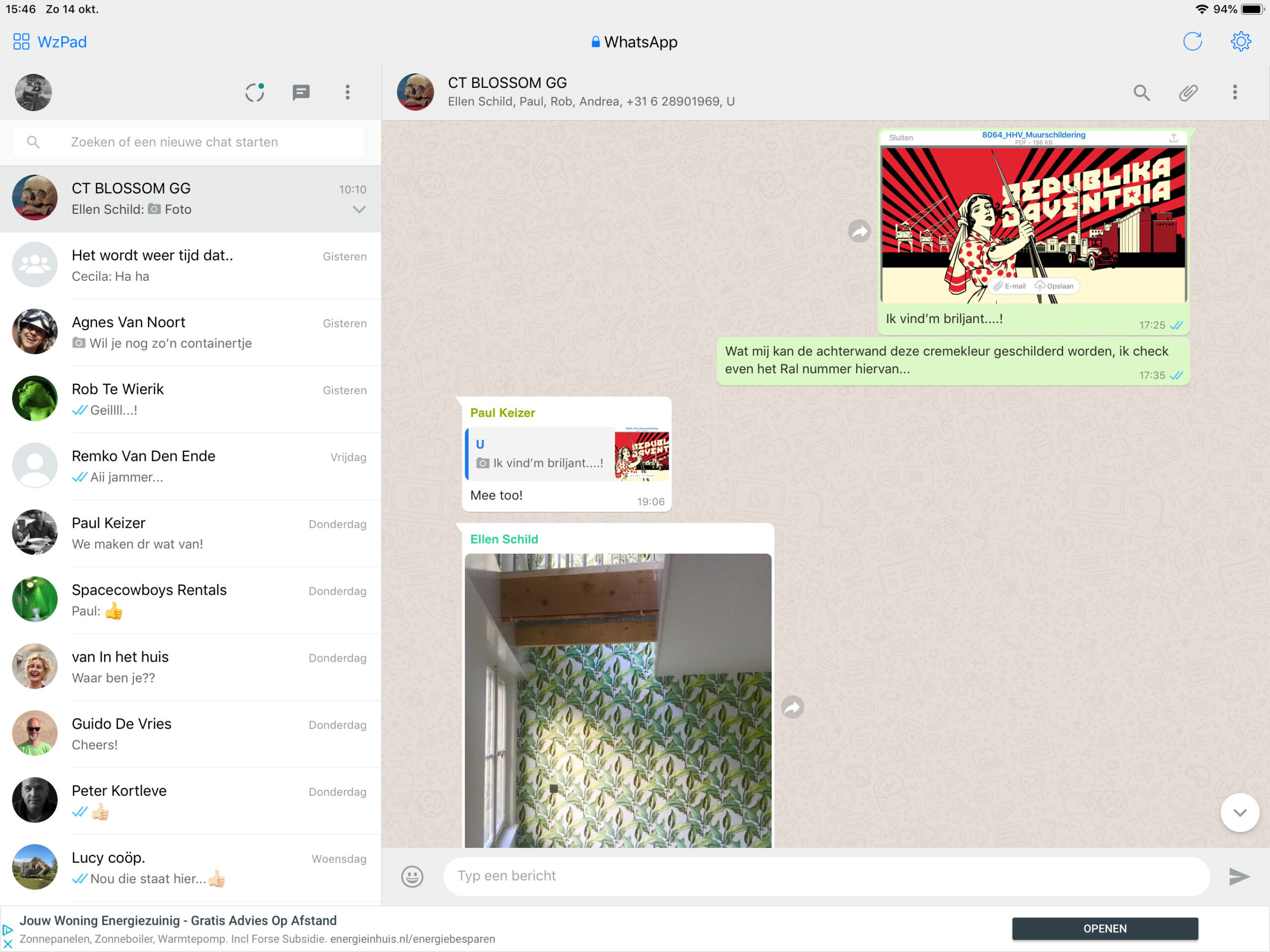Forward Ellen Schild's wallpaper photo
This screenshot has height=952, width=1270.
[x=792, y=707]
